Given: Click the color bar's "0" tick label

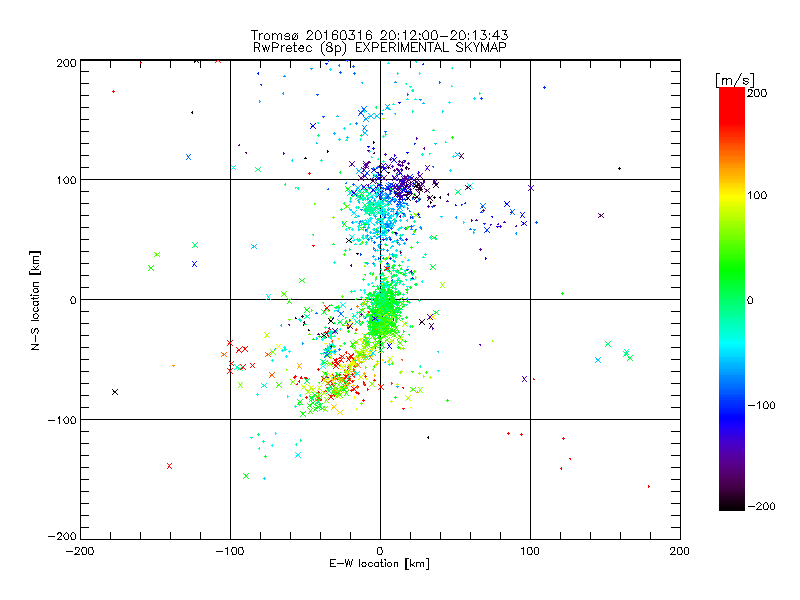Looking at the screenshot, I should point(750,300).
